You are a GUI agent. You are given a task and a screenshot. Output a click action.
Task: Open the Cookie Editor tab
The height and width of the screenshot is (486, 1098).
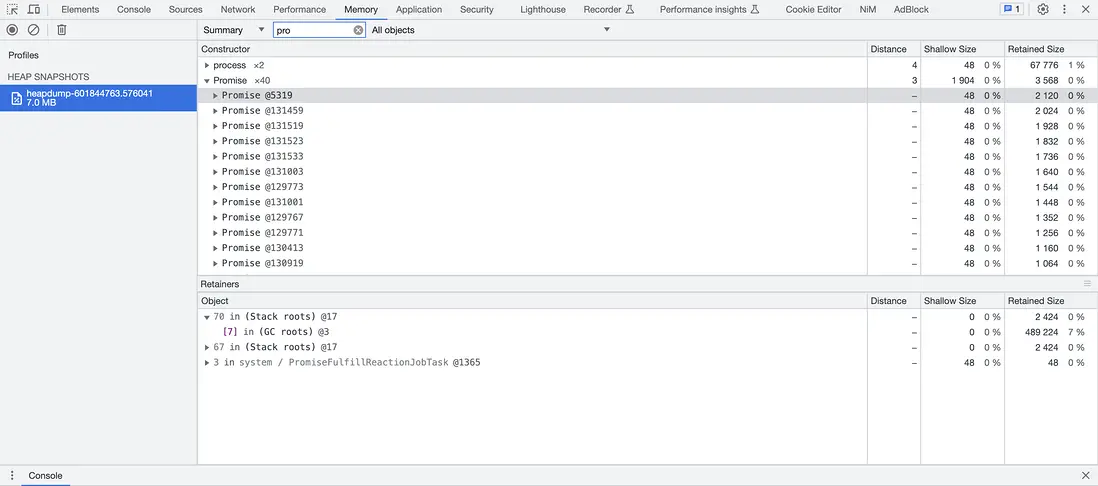pos(814,9)
